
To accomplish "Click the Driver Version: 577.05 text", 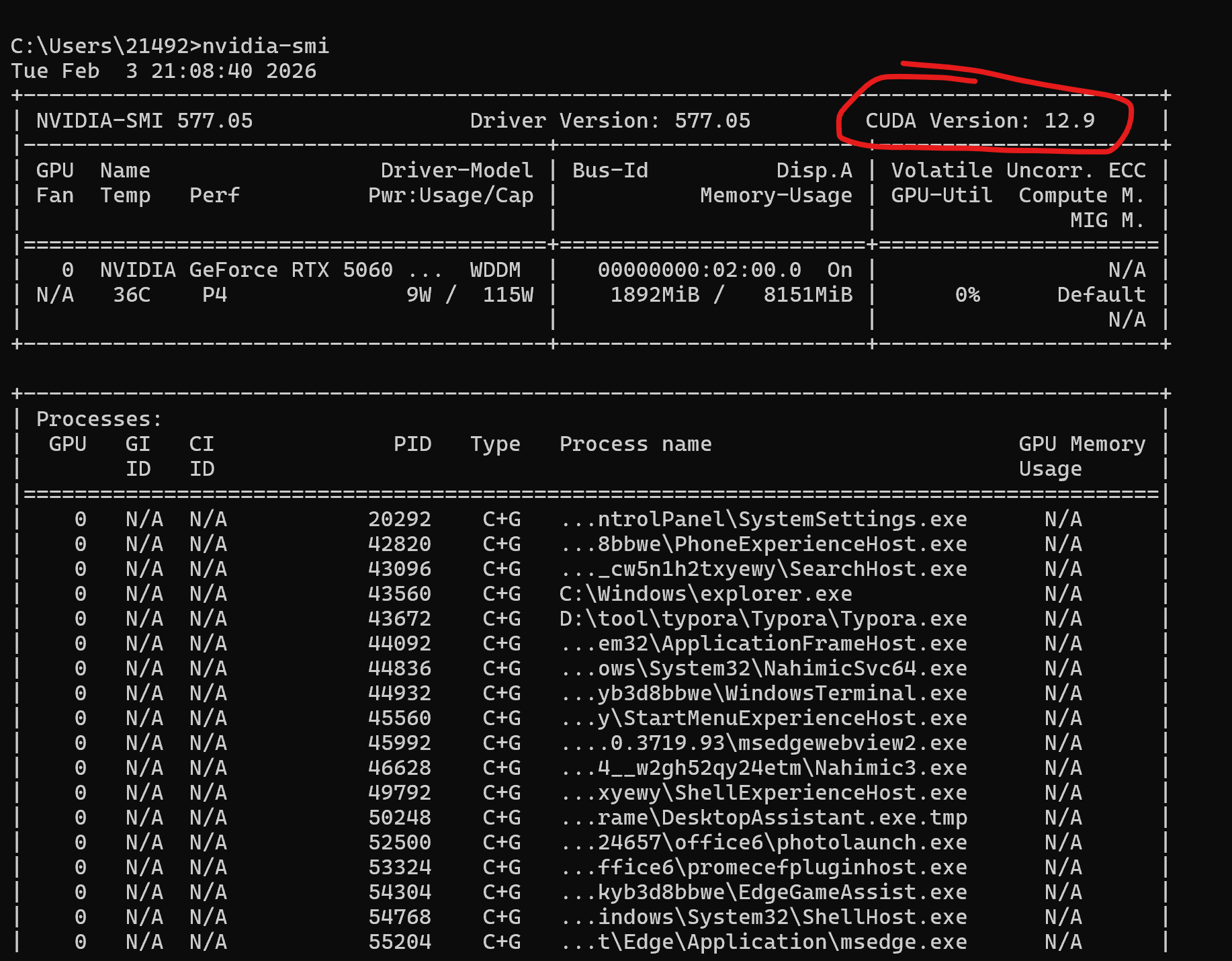I will (x=610, y=121).
